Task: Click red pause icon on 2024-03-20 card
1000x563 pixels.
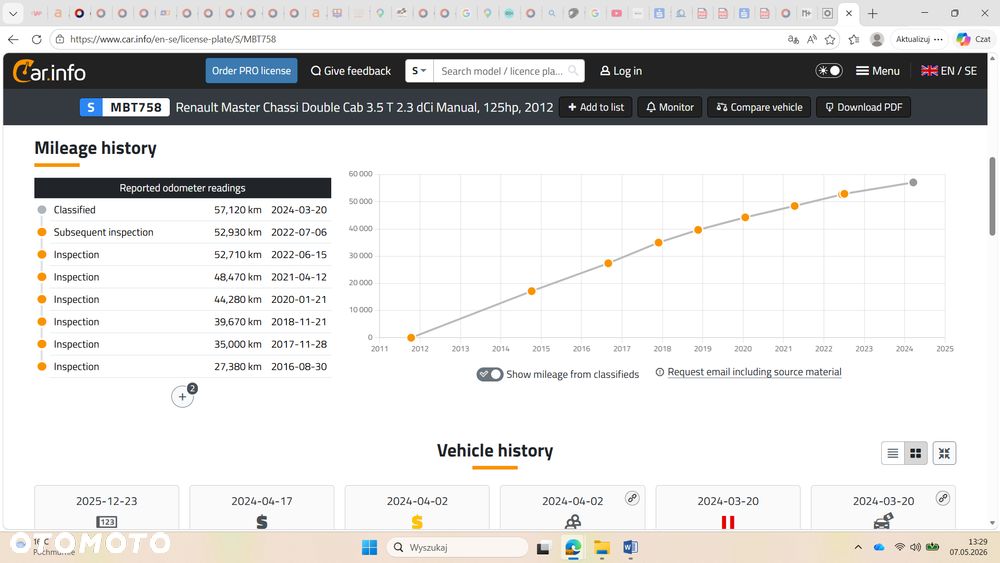Action: click(x=728, y=522)
